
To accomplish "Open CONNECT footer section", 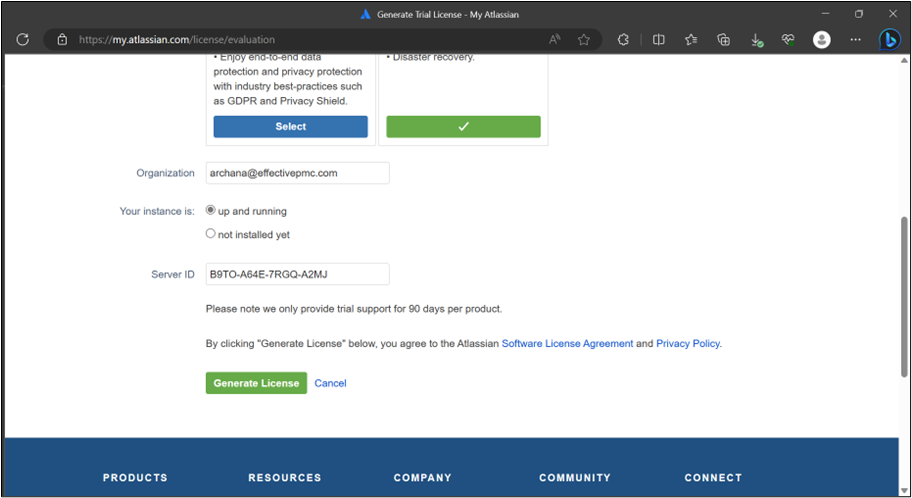I will coord(713,478).
